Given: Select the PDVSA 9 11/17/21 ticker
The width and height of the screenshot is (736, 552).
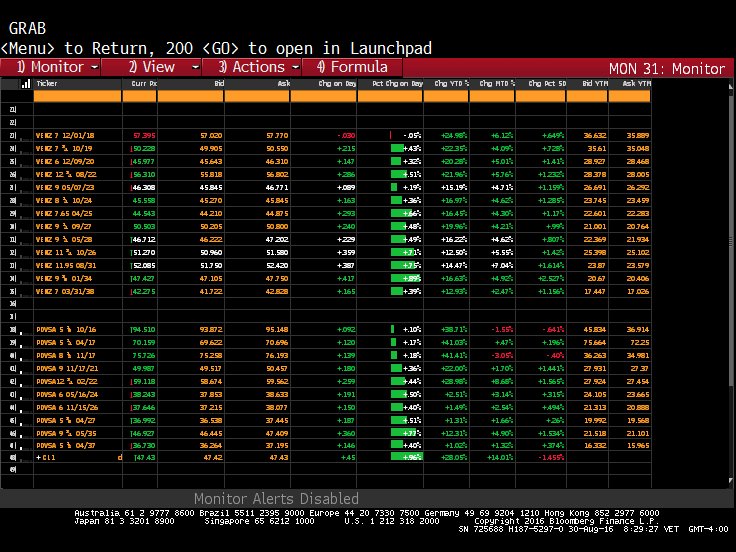Looking at the screenshot, I should click(67, 368).
